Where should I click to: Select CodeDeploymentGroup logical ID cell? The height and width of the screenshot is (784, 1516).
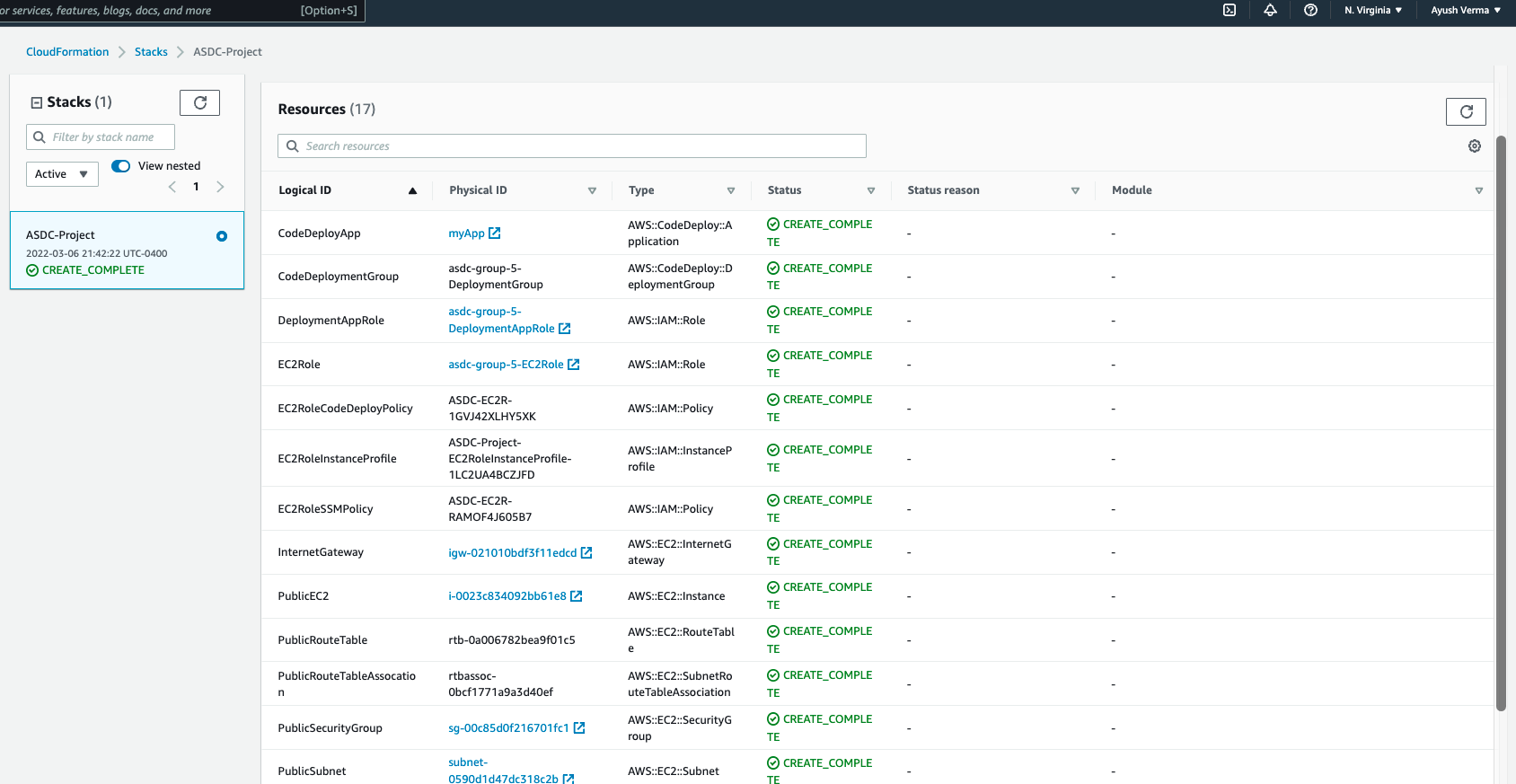click(x=338, y=277)
